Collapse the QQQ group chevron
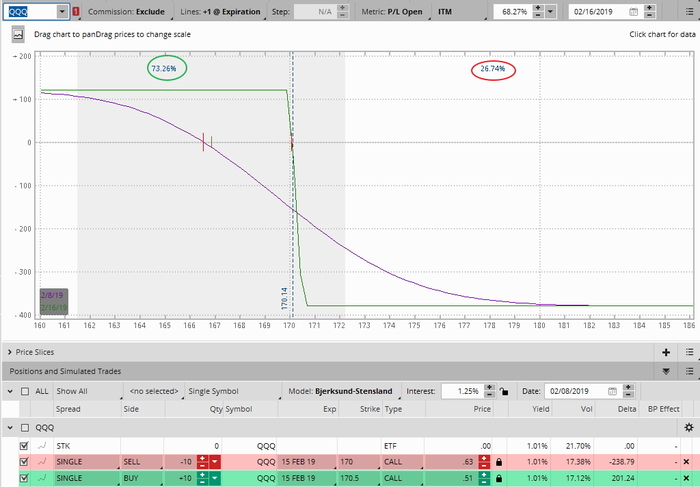The image size is (700, 487). pyautogui.click(x=9, y=428)
